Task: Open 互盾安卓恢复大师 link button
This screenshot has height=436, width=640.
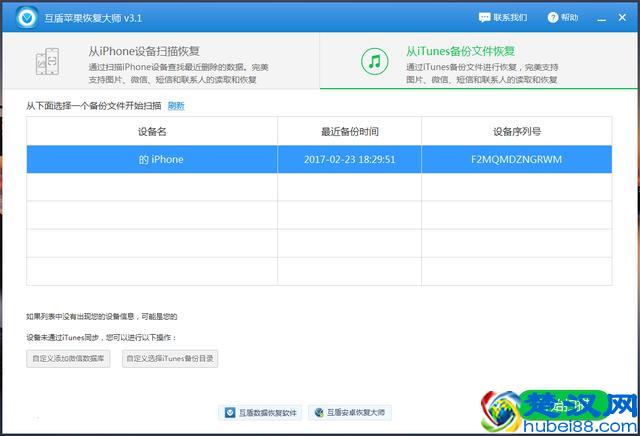Action: [350, 413]
